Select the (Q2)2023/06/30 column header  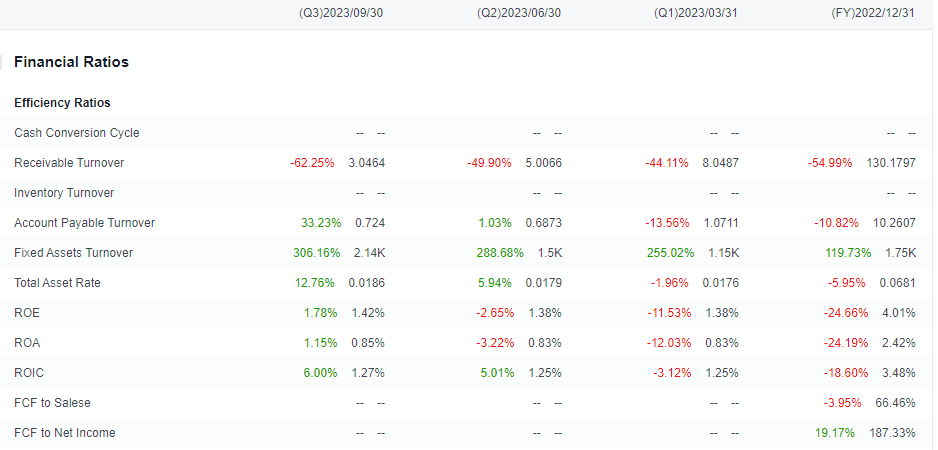point(519,13)
